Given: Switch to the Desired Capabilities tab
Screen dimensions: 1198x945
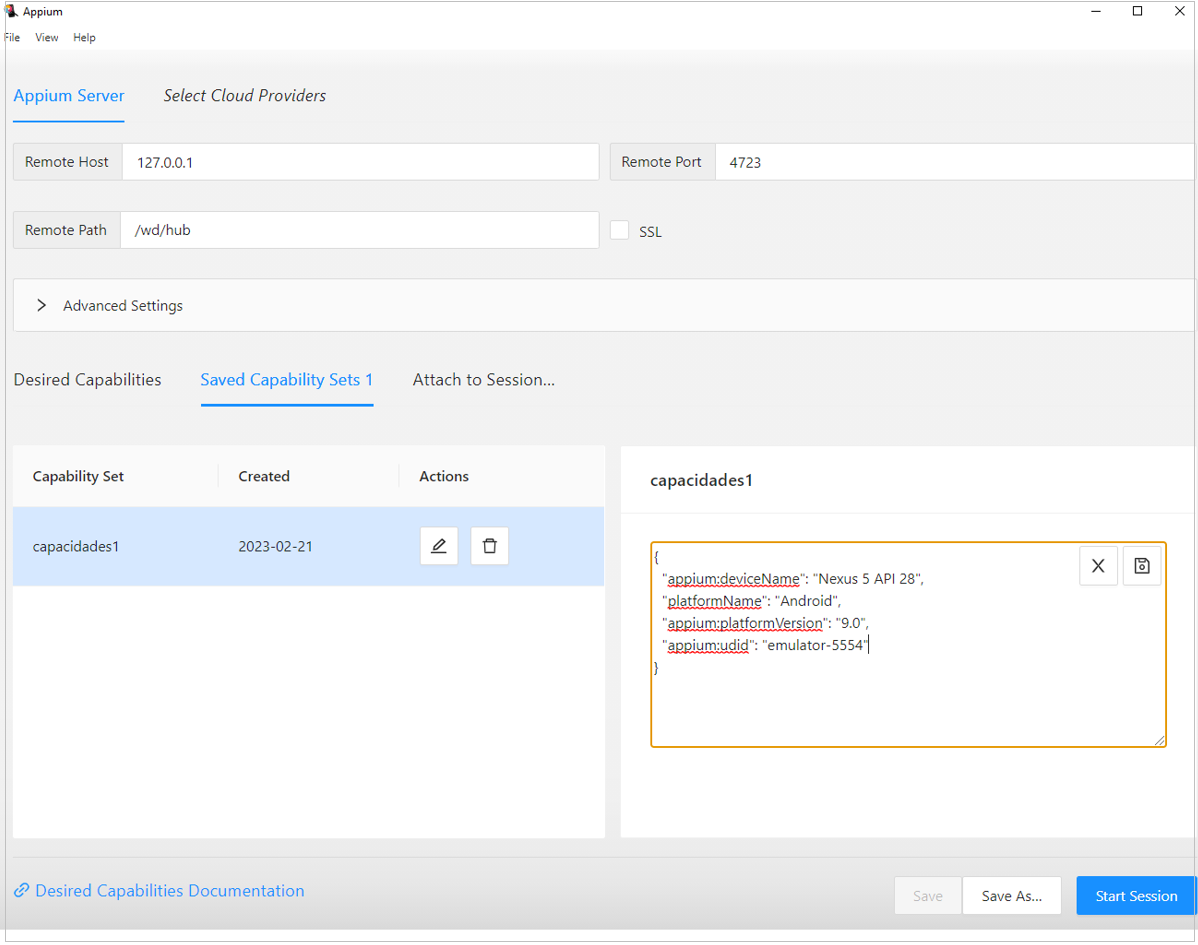Looking at the screenshot, I should (x=87, y=380).
